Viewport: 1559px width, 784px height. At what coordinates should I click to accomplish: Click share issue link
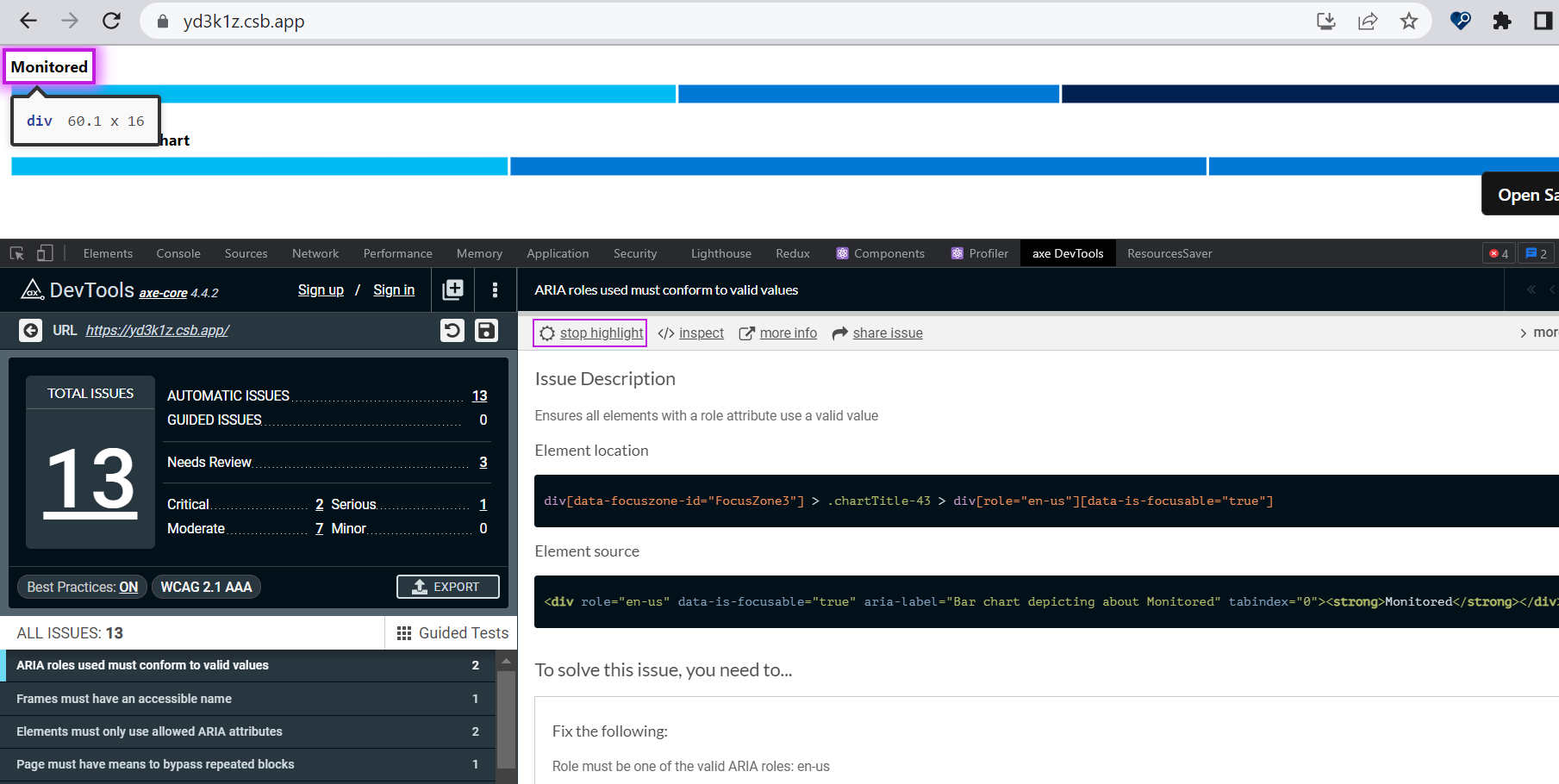(x=877, y=333)
